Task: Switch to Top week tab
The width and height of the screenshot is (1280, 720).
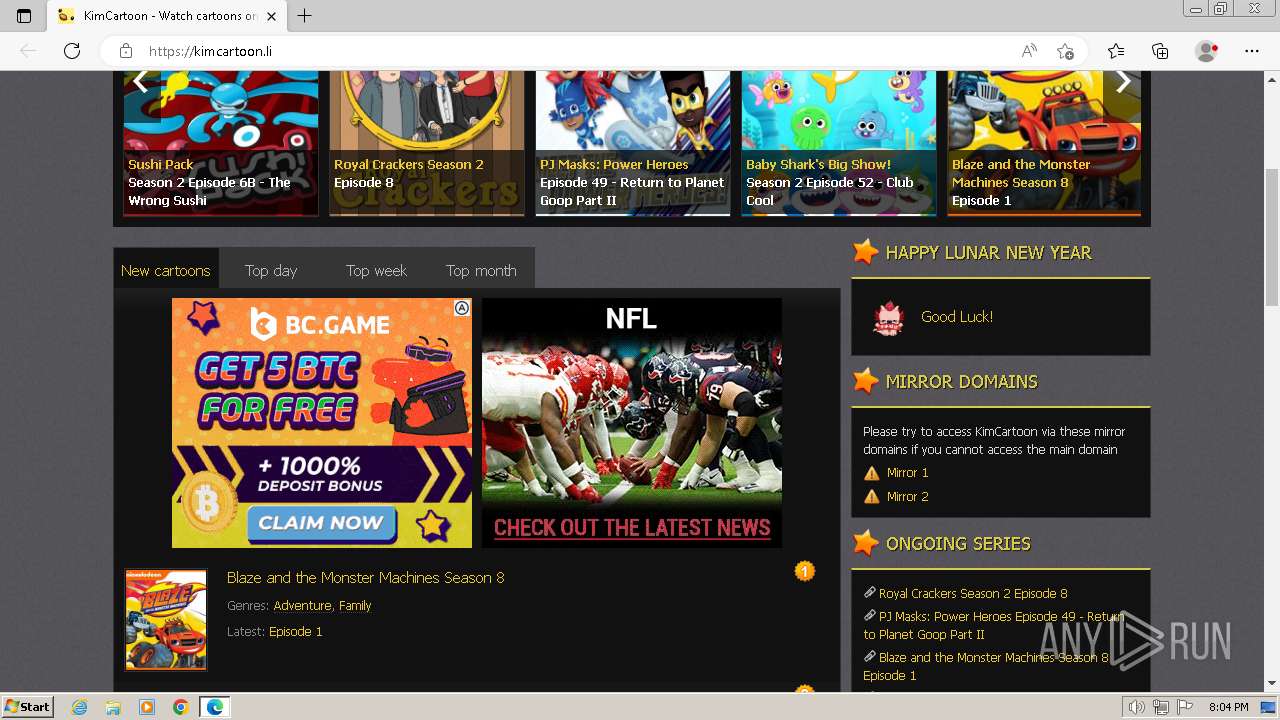Action: (x=376, y=270)
